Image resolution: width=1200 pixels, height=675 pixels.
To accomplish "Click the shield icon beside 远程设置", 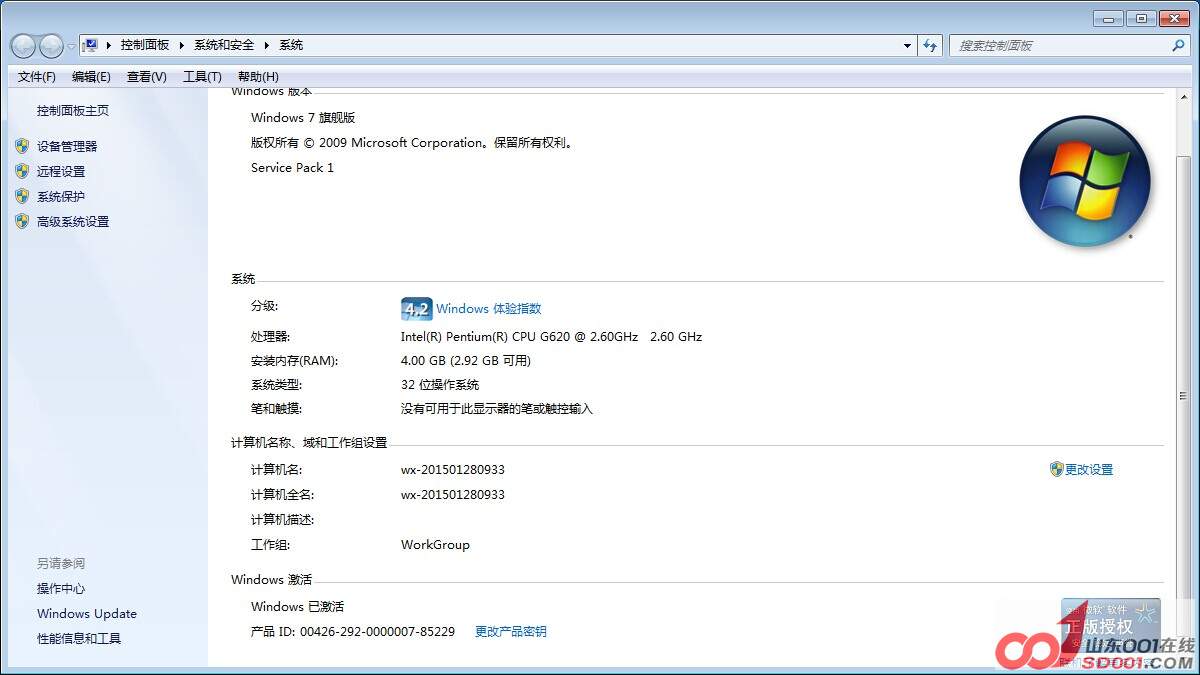I will click(x=22, y=171).
